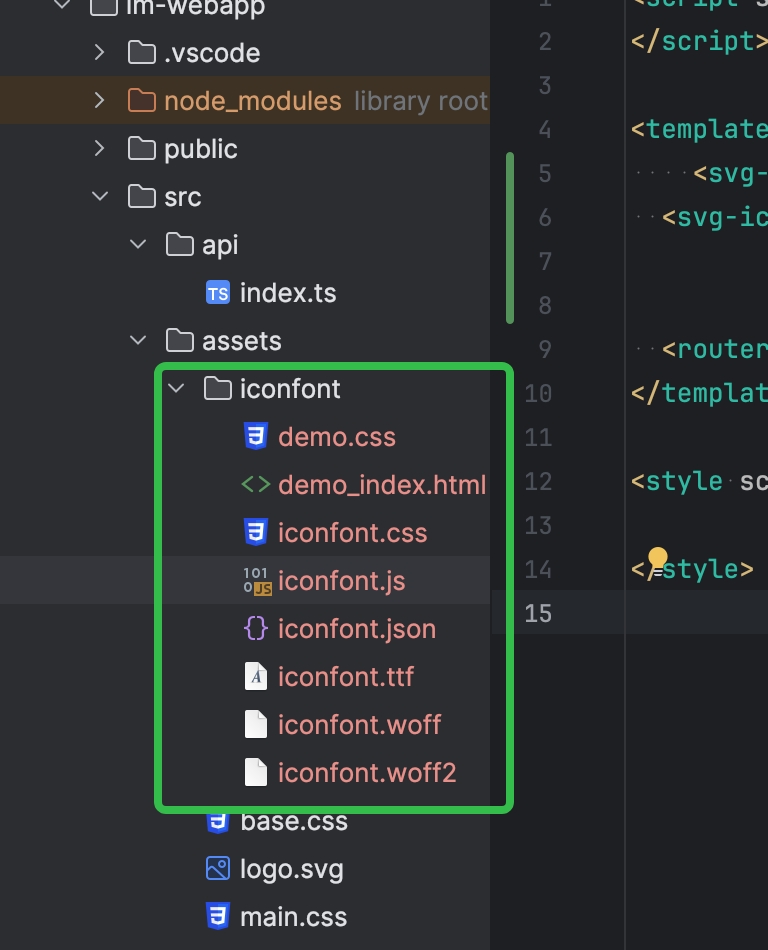Image resolution: width=768 pixels, height=950 pixels.
Task: Click the node_modules folder icon
Action: click(x=142, y=101)
